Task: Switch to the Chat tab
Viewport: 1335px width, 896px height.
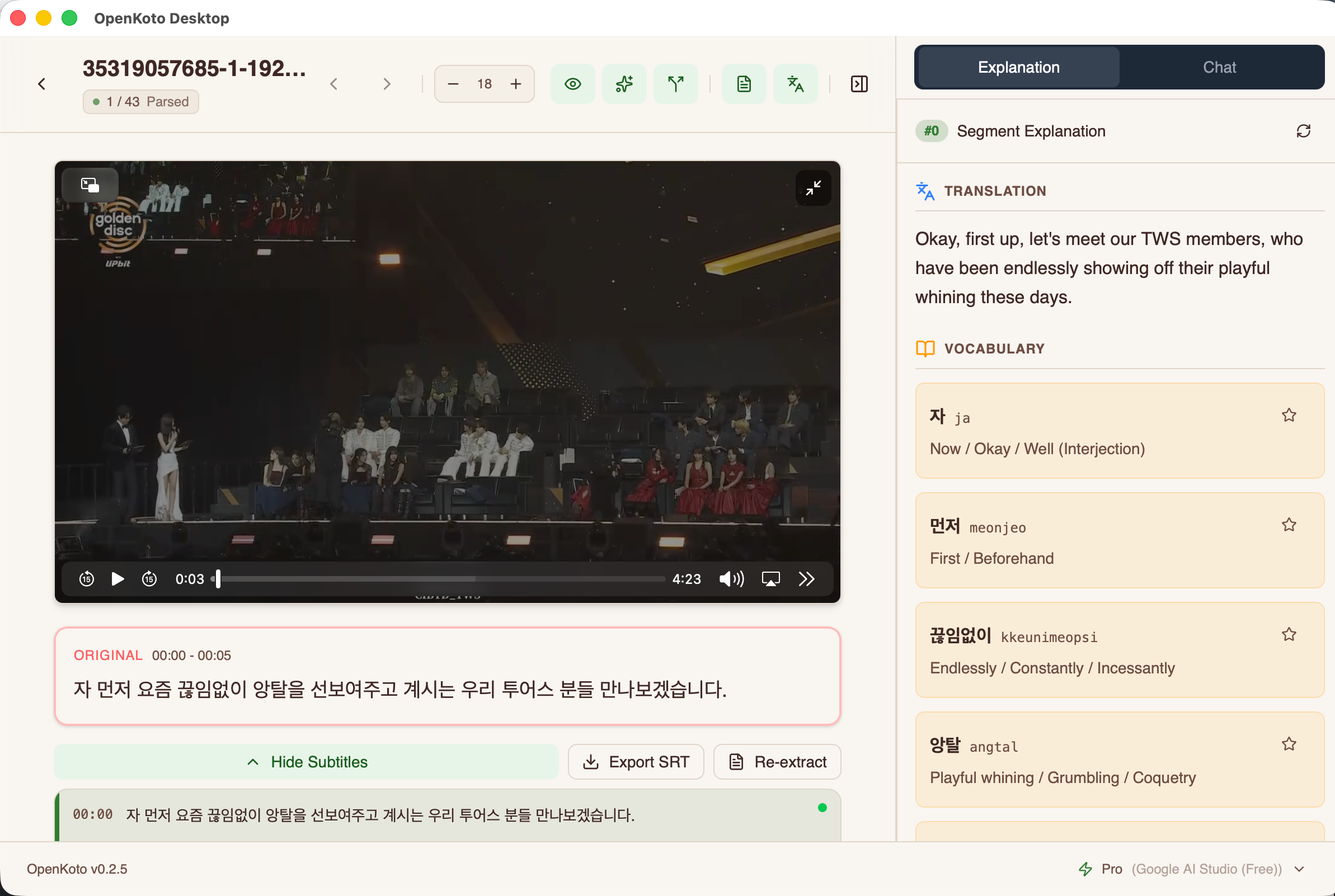Action: 1219,68
